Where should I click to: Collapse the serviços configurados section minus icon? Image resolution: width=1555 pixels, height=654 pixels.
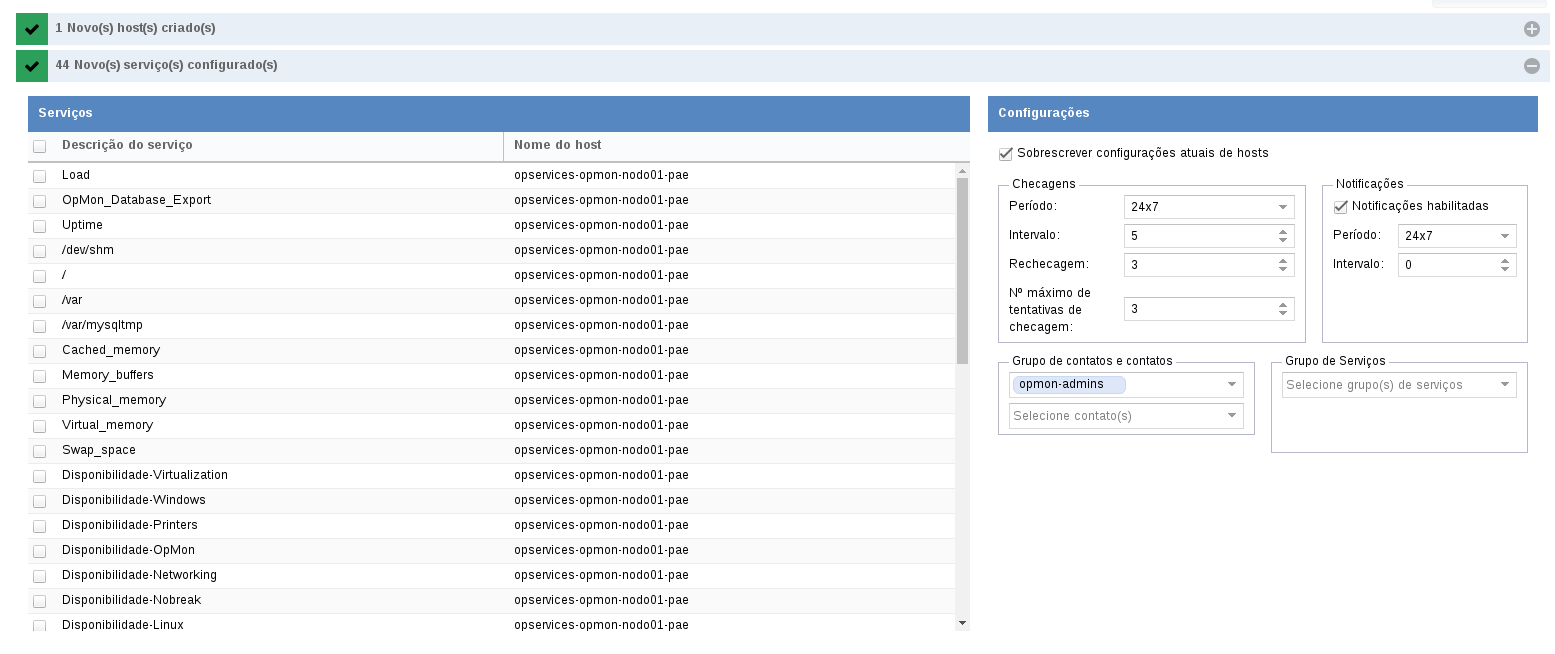point(1531,66)
